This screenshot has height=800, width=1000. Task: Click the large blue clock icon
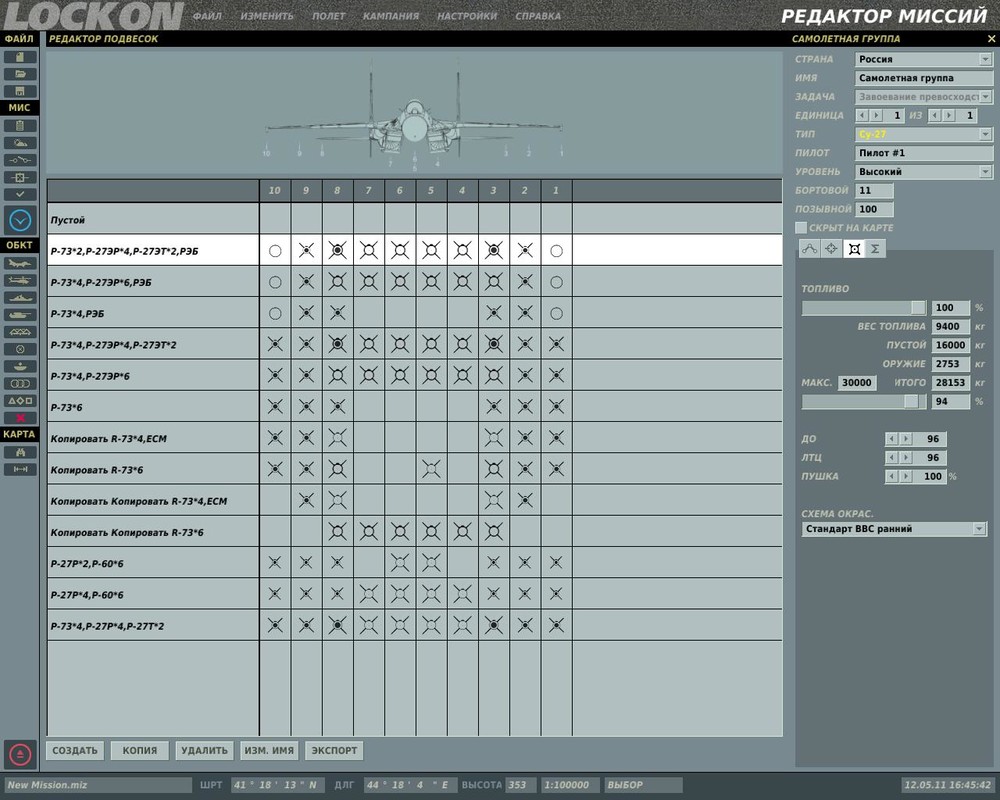(20, 221)
